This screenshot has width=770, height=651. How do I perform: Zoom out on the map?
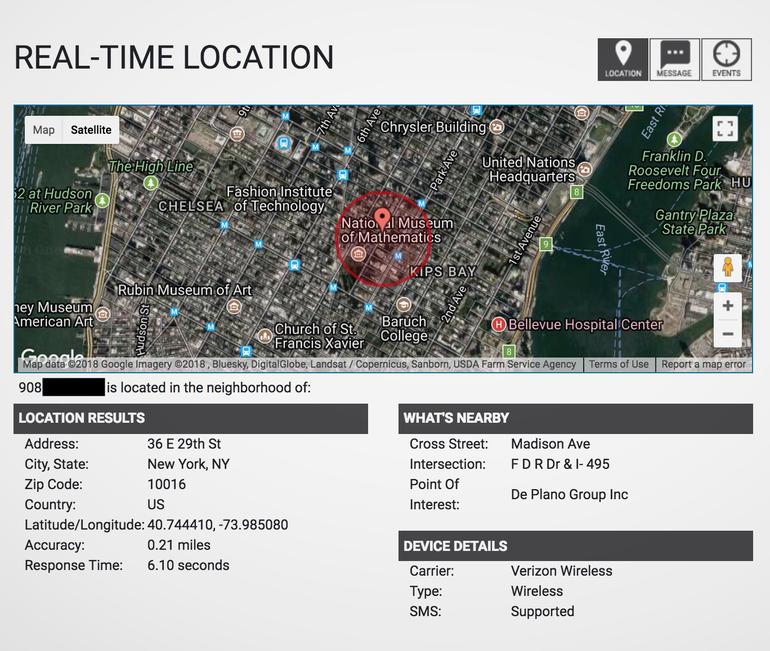pyautogui.click(x=727, y=334)
